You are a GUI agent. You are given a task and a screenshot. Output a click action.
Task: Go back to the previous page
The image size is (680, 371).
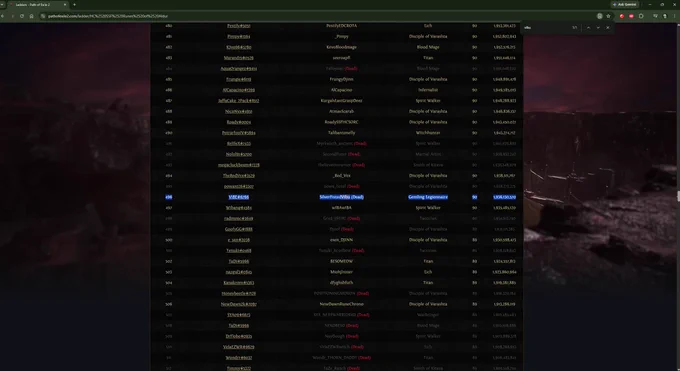coord(3,16)
